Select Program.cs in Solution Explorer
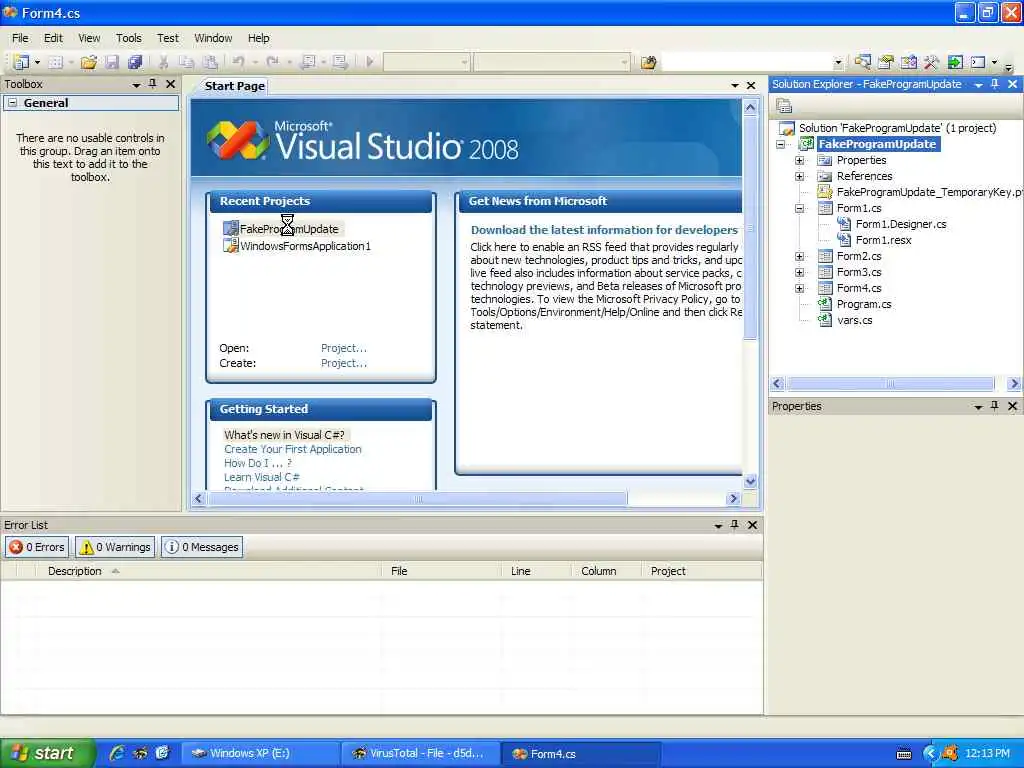Image resolution: width=1024 pixels, height=768 pixels. click(x=863, y=304)
